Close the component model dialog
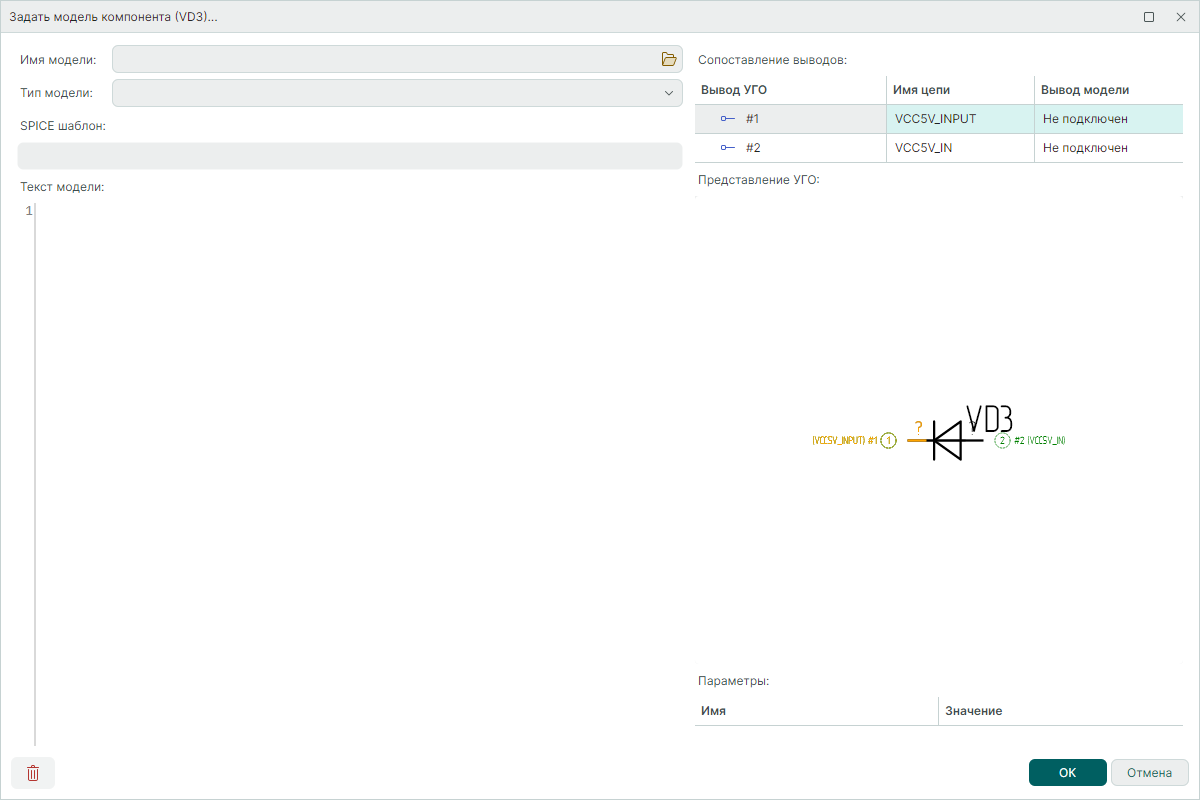 1180,17
